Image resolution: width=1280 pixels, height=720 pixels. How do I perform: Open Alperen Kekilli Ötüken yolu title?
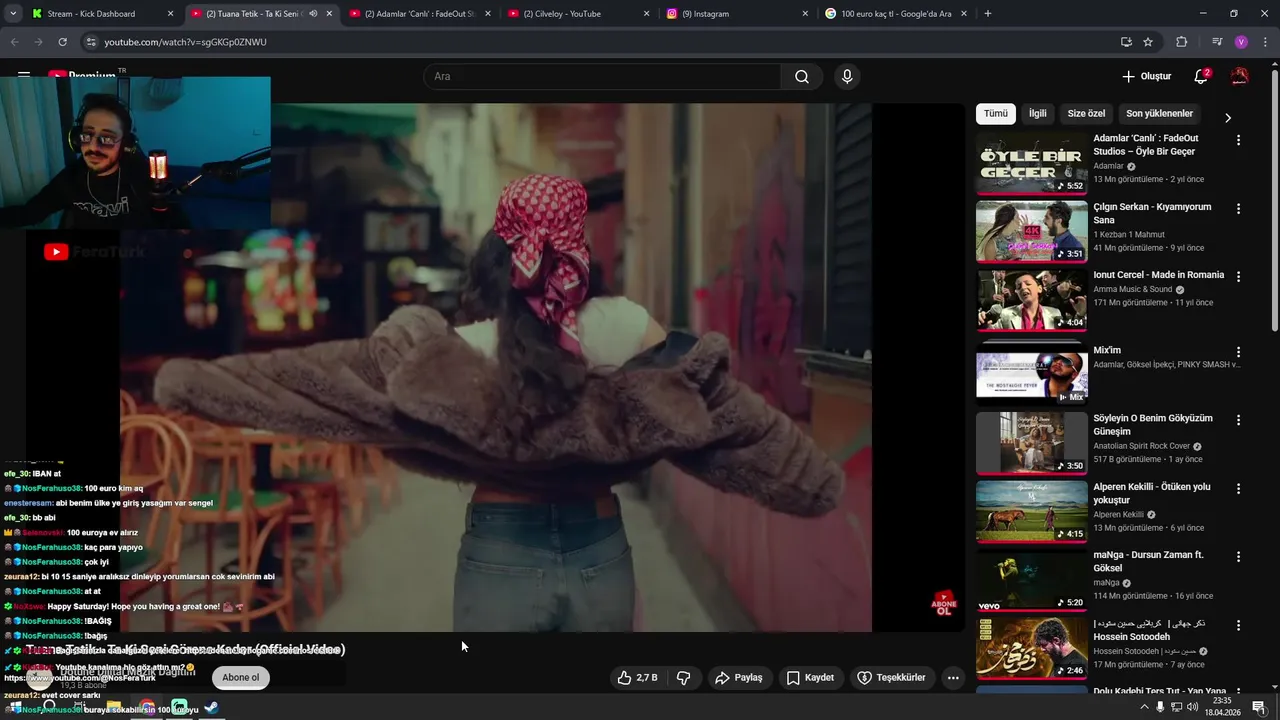click(1152, 493)
